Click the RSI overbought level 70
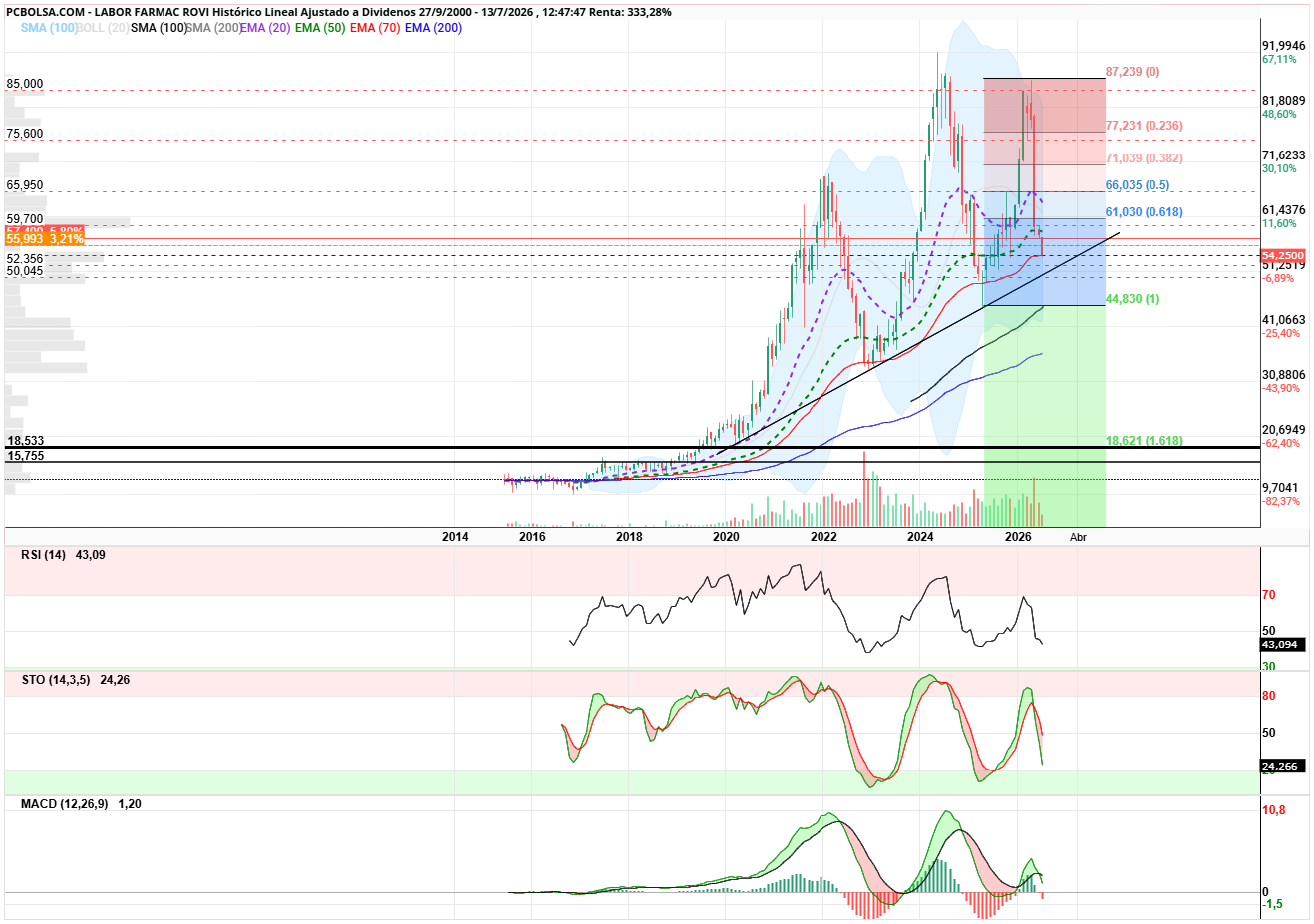Viewport: 1314px width, 924px height. (1269, 595)
